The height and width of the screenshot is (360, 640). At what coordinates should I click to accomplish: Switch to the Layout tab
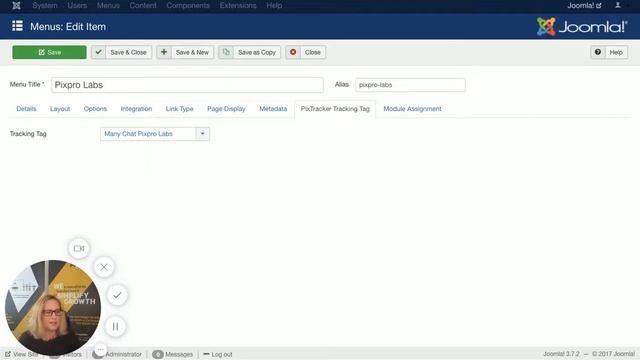coord(60,109)
